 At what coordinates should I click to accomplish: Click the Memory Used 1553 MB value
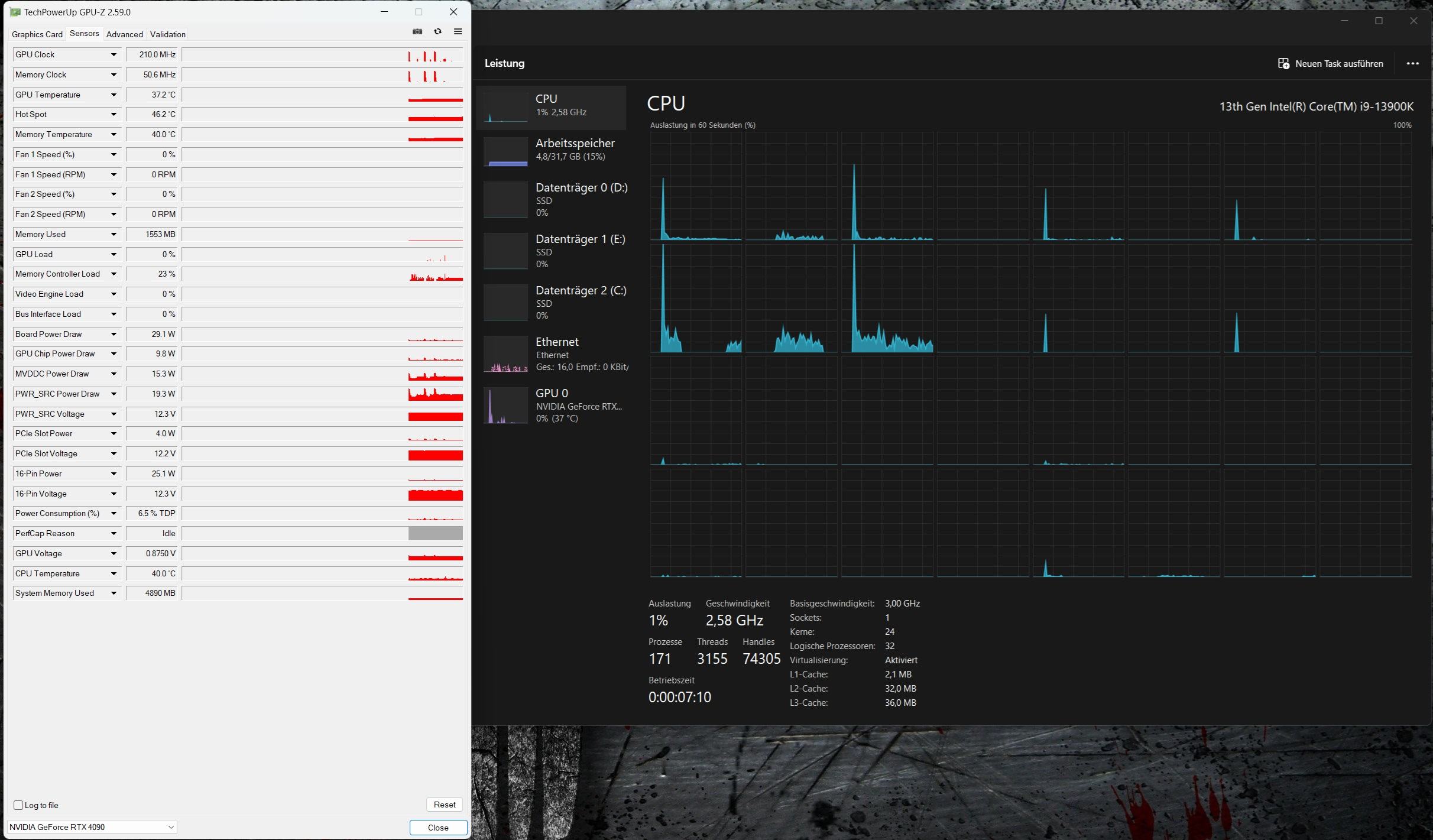153,235
